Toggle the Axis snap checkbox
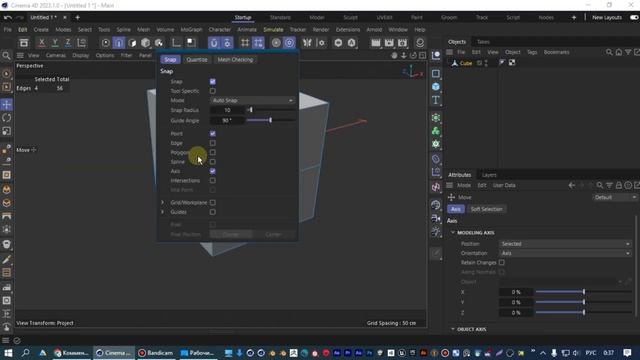The image size is (640, 360). pos(213,171)
